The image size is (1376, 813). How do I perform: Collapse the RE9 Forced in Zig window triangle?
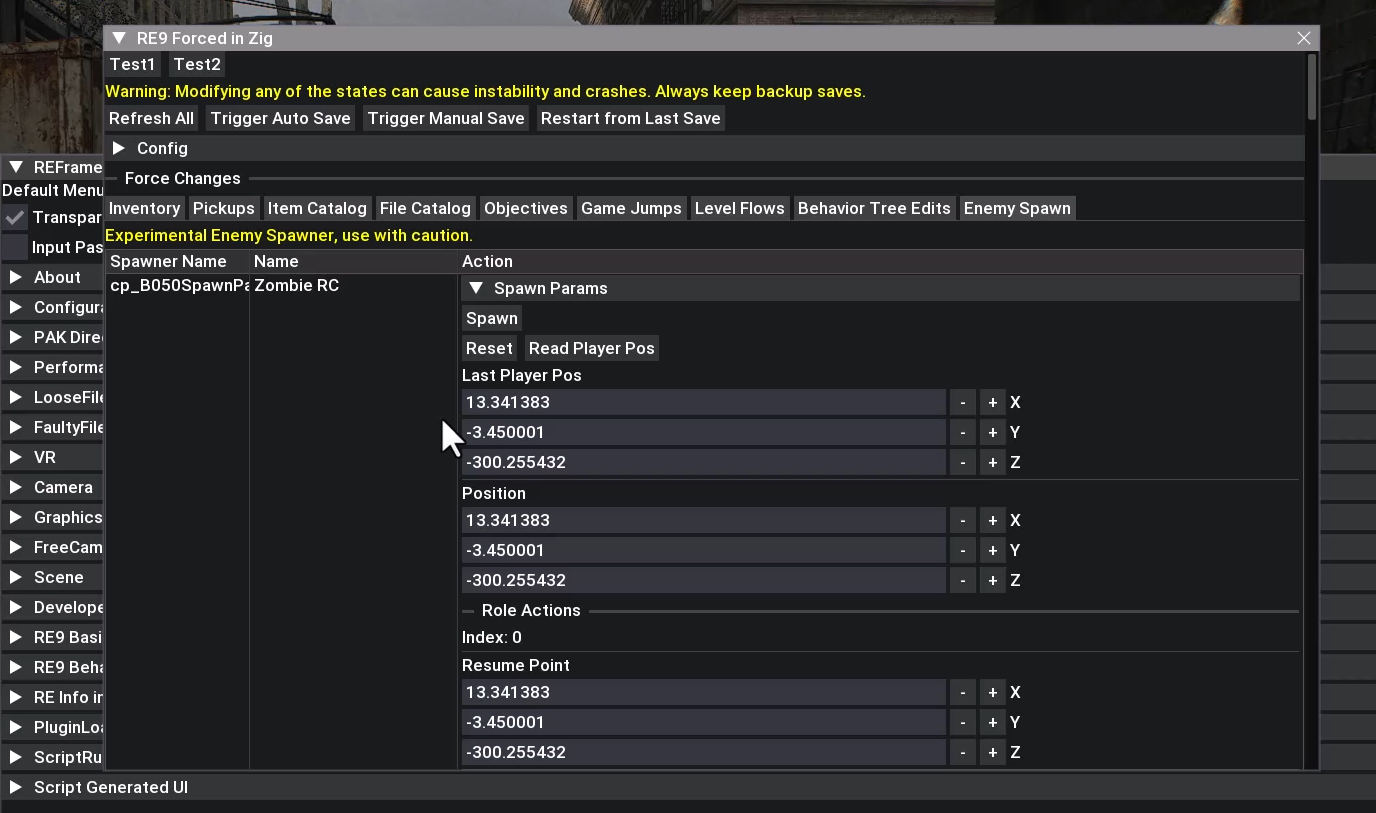tap(119, 38)
